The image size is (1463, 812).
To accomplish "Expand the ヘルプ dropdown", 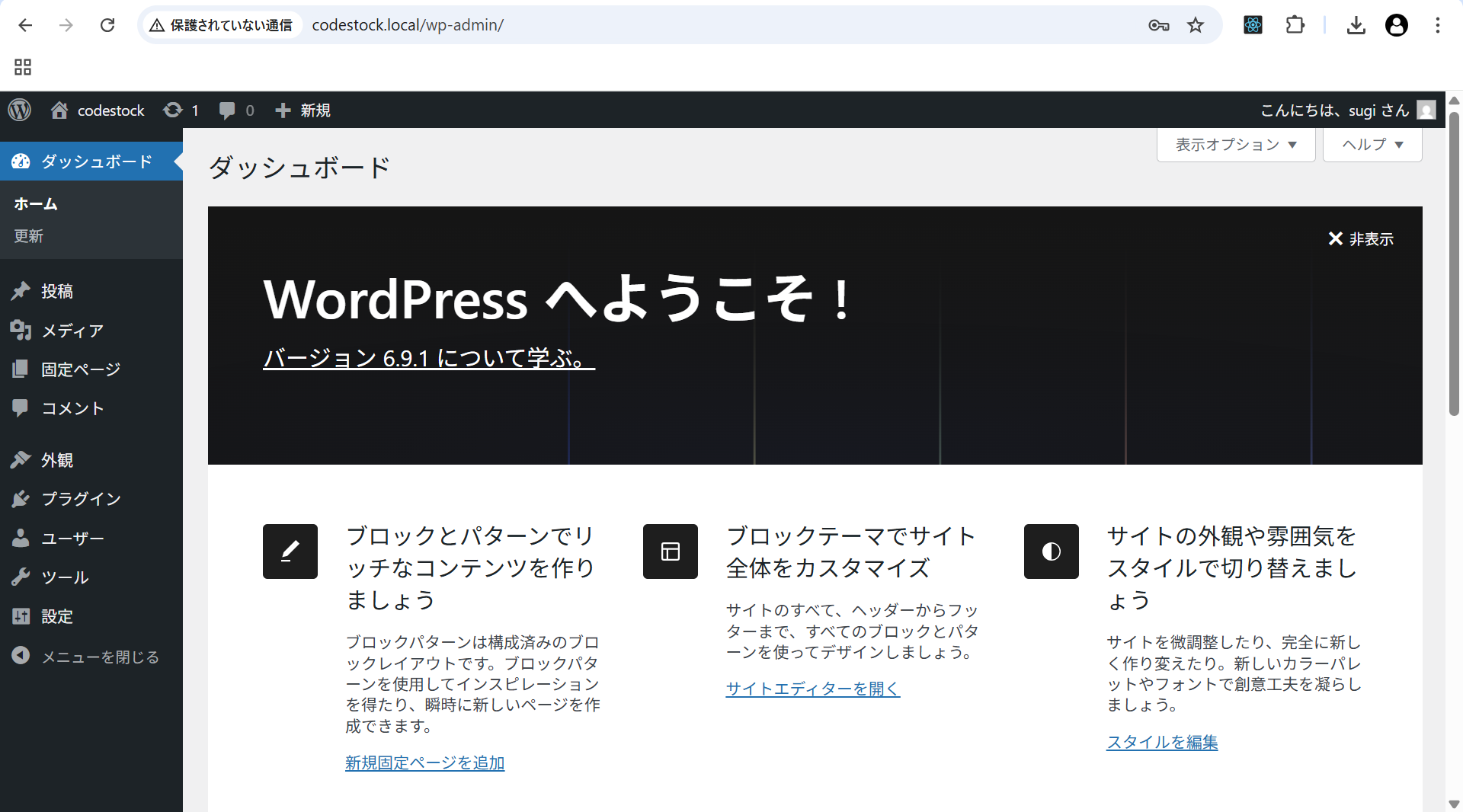I will coord(1371,144).
